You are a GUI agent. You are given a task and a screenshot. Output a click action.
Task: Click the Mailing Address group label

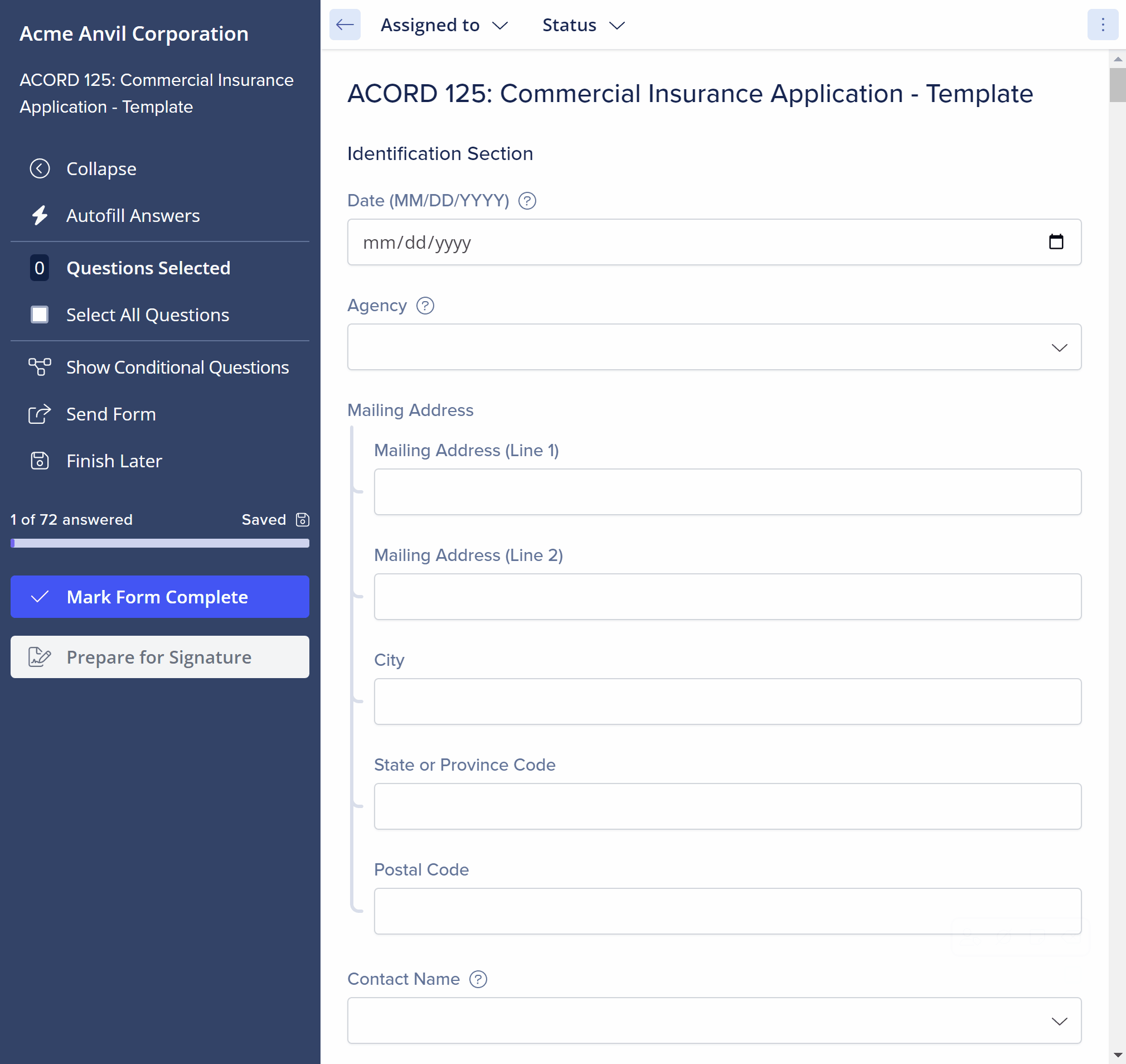tap(410, 410)
